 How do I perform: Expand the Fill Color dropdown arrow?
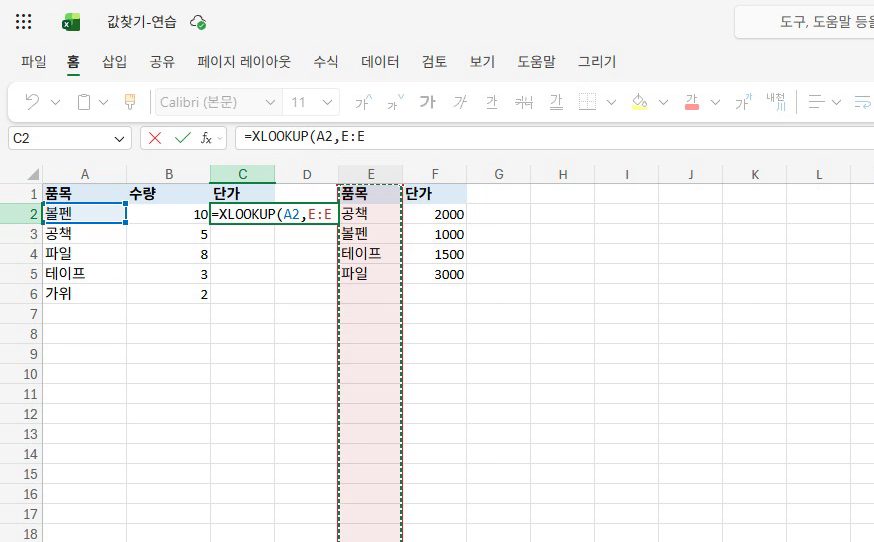click(x=663, y=102)
